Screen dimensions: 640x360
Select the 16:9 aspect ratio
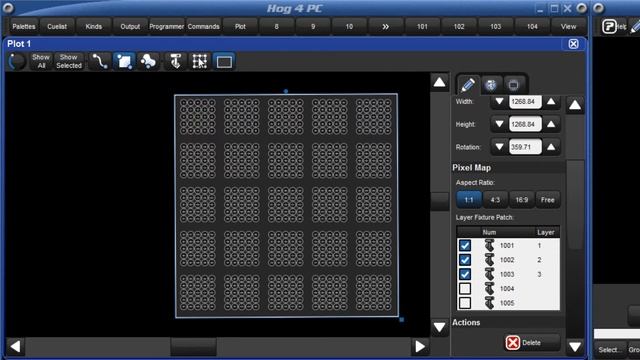point(521,200)
